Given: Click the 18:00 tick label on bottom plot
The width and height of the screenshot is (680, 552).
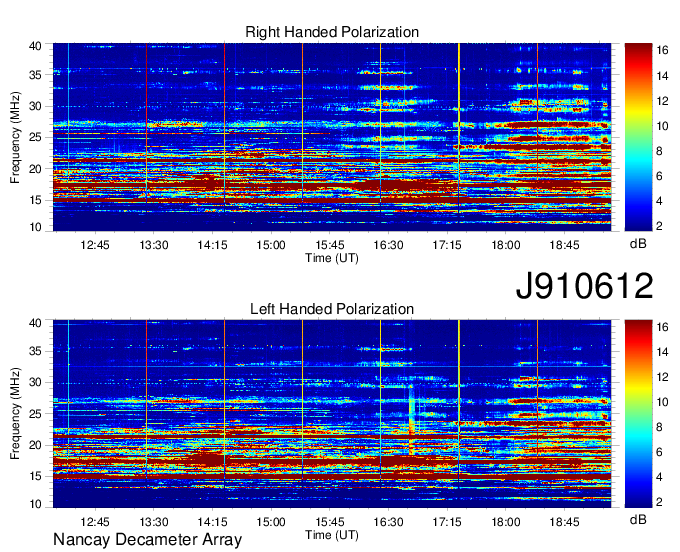Looking at the screenshot, I should (506, 522).
